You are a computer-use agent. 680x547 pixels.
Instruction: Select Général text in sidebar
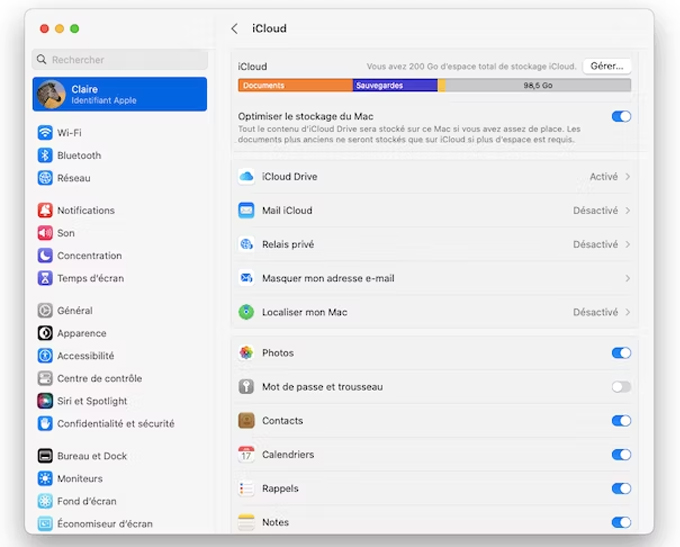click(x=75, y=311)
